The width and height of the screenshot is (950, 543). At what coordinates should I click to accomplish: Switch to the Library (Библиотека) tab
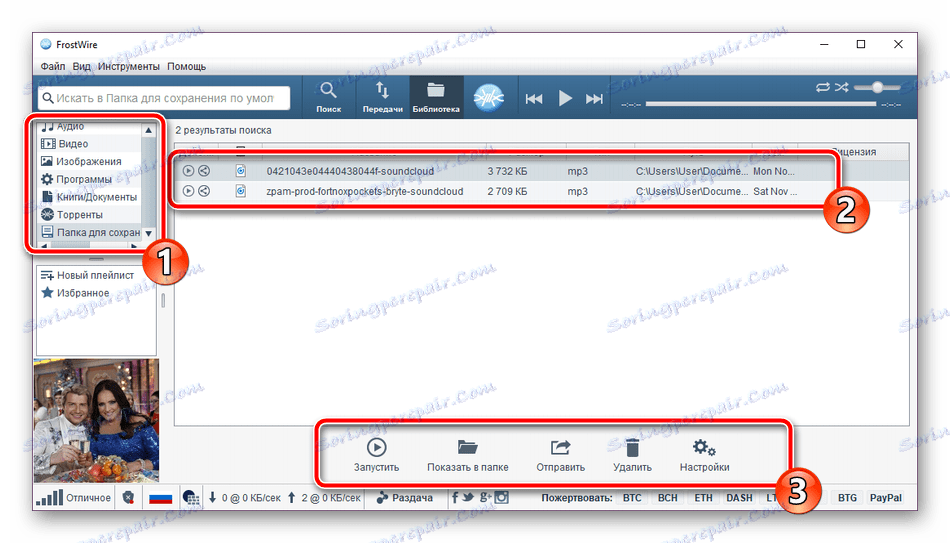point(436,97)
